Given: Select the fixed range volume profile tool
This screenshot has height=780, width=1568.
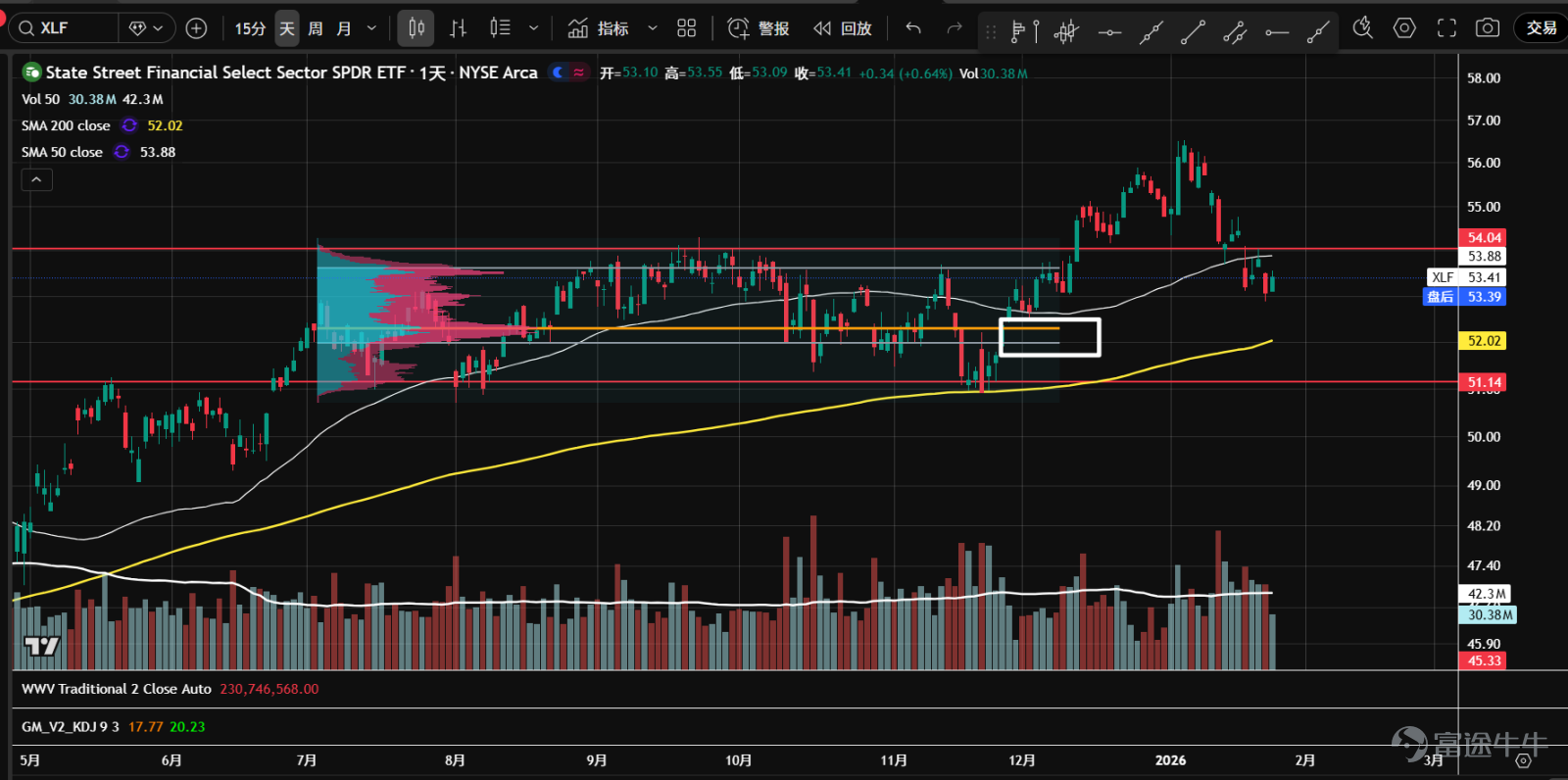Looking at the screenshot, I should pyautogui.click(x=1023, y=32).
